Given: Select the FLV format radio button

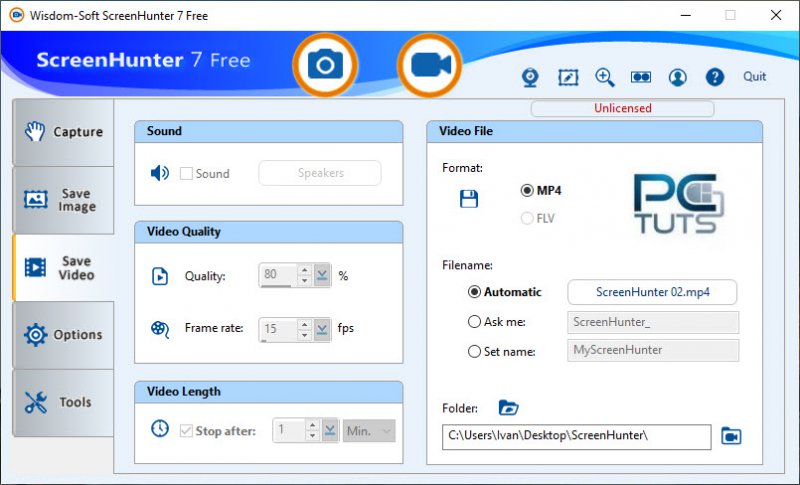Looking at the screenshot, I should coord(527,218).
